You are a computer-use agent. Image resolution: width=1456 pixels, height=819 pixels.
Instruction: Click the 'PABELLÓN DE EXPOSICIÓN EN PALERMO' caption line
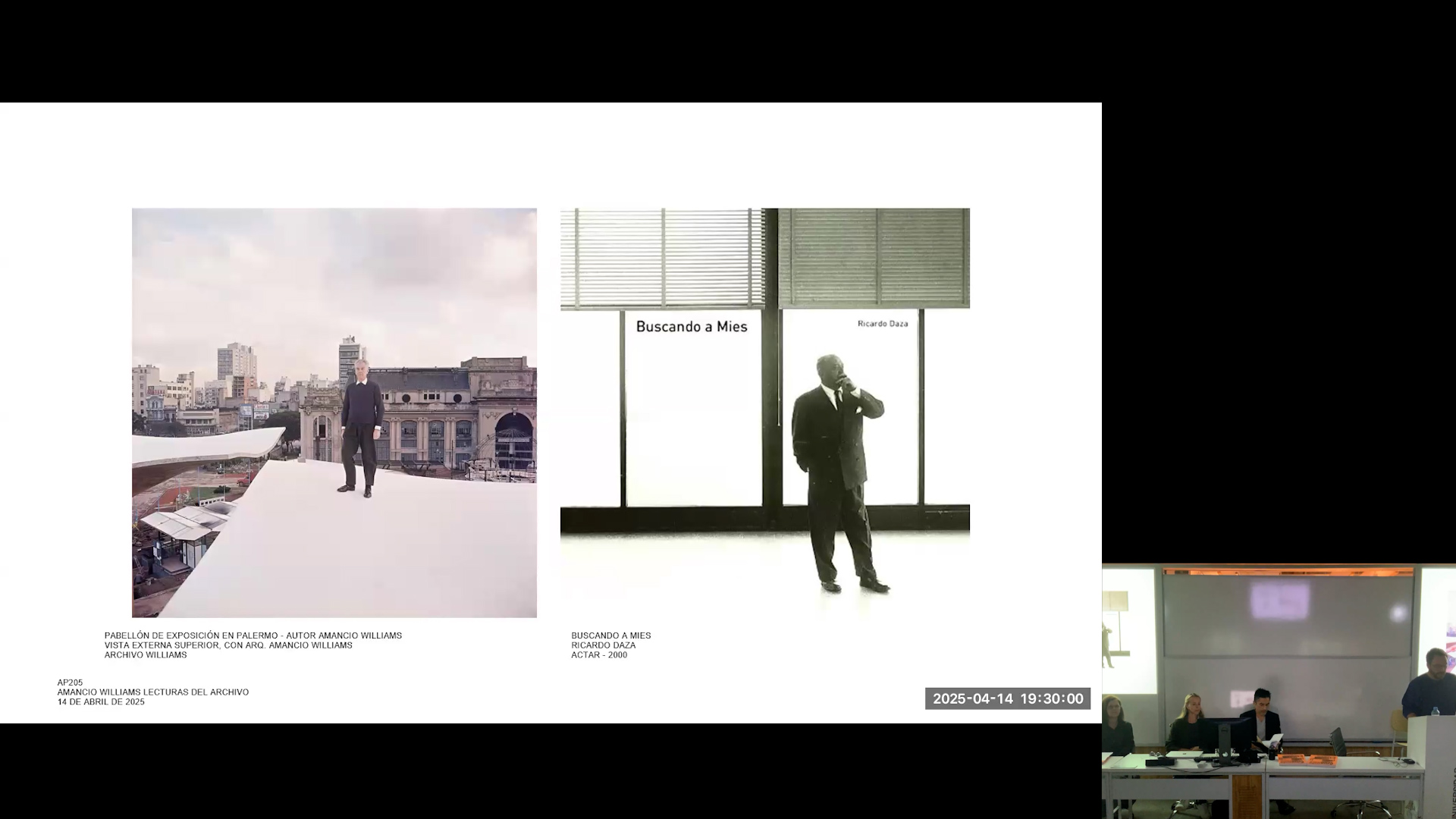pyautogui.click(x=253, y=635)
